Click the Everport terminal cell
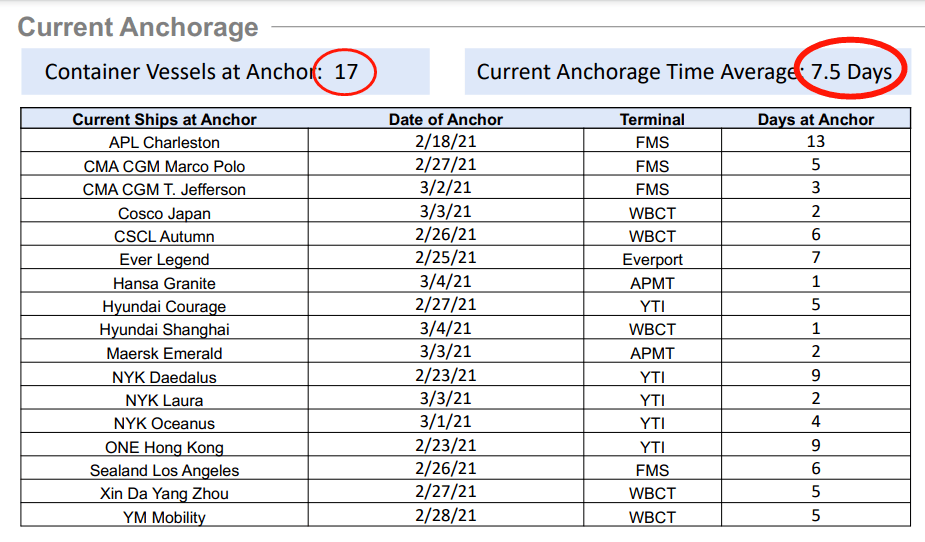Viewport: 925px width, 542px height. 652,259
